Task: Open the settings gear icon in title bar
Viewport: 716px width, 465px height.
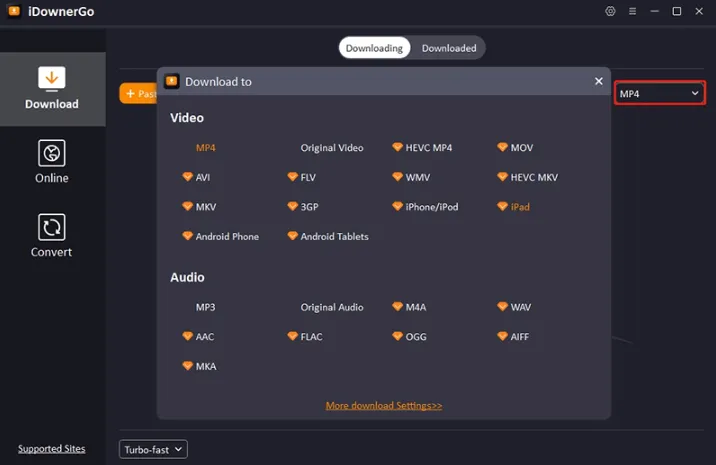Action: (610, 11)
